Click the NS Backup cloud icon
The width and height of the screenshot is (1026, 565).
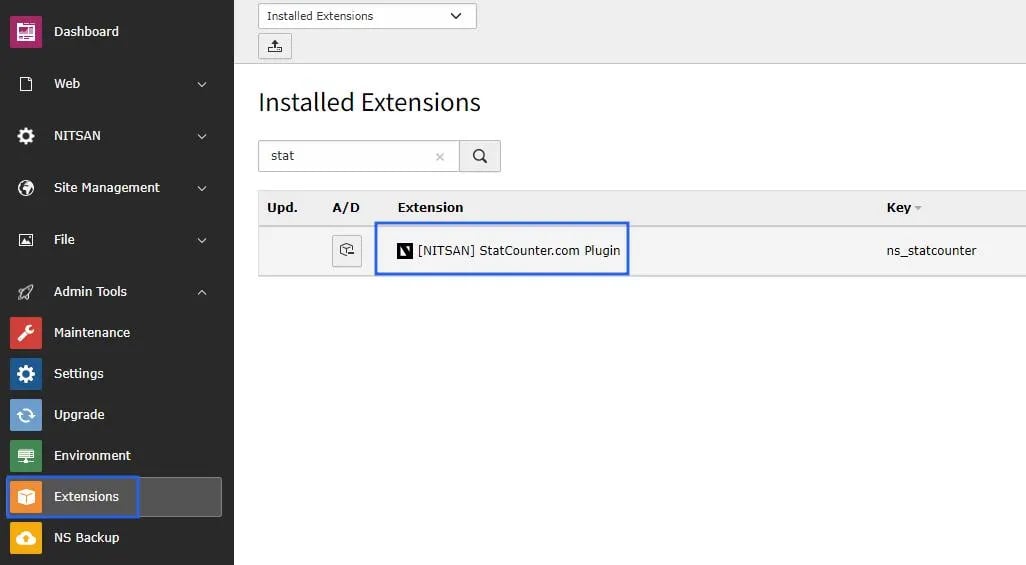[x=26, y=538]
